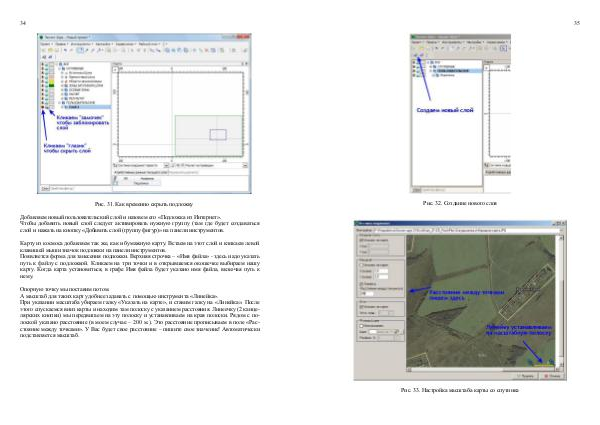Screen dimensions: 600x425
Task: Open the Инструменты menu in figure 32 window
Action: (452, 42)
